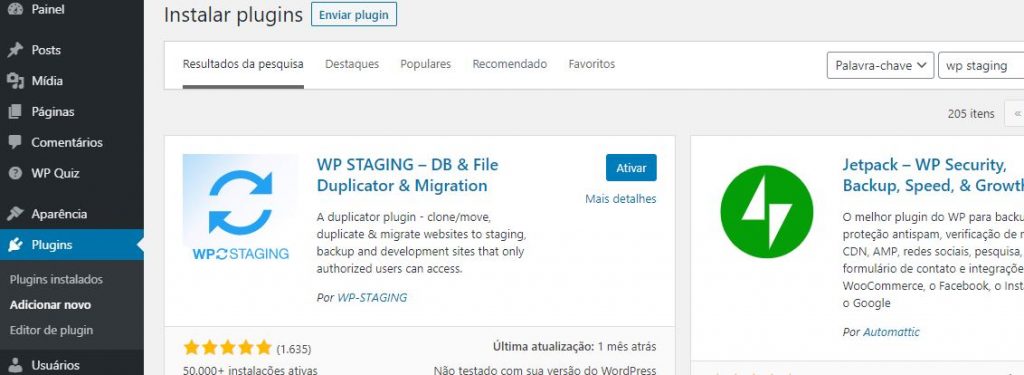Click the Enviar plugin button
1024x375 pixels.
pyautogui.click(x=354, y=14)
